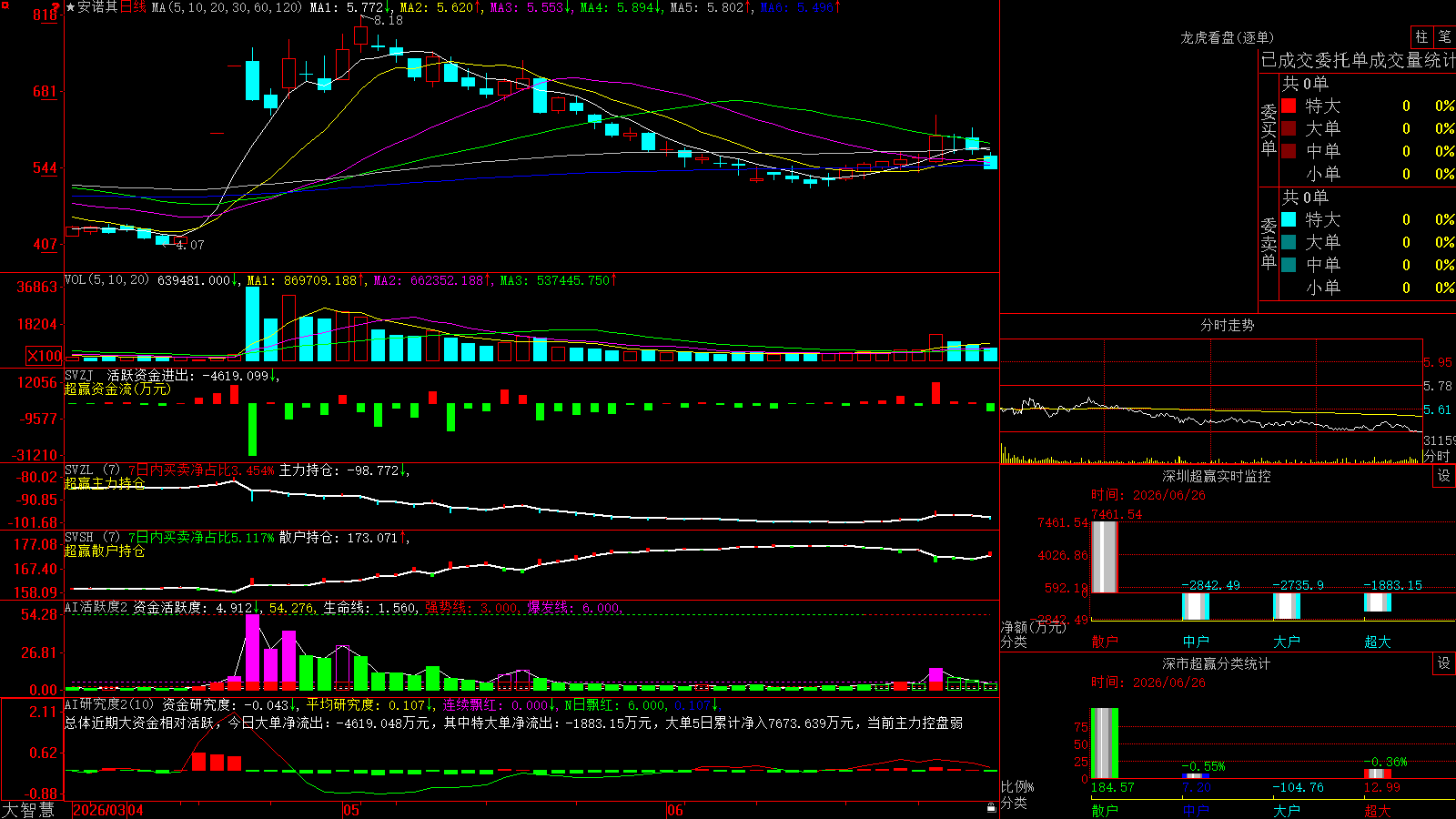Click the 大智慧 logo
The height and width of the screenshot is (819, 1456).
pyautogui.click(x=28, y=810)
